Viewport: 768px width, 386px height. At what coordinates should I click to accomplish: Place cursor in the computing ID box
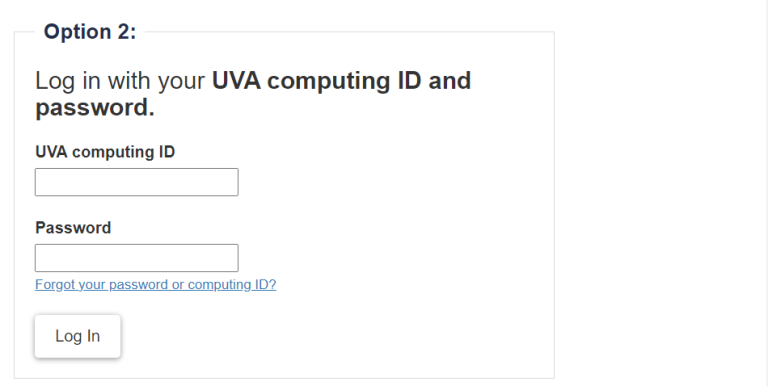tap(137, 182)
